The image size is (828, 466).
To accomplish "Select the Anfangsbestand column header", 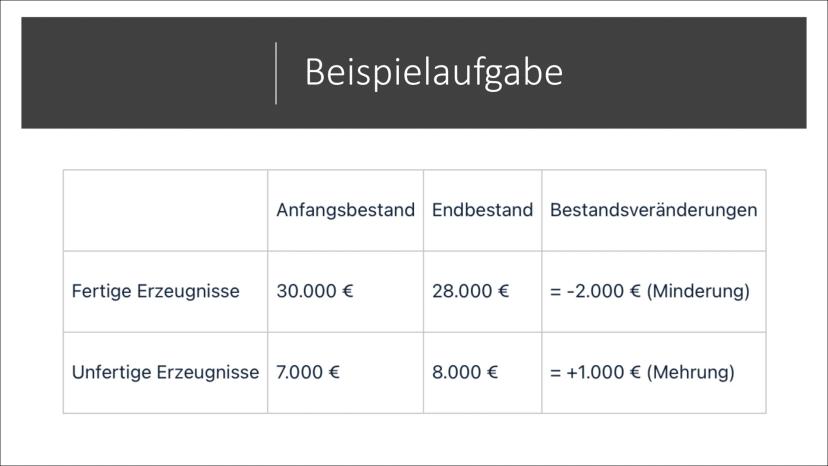I will 345,211.
